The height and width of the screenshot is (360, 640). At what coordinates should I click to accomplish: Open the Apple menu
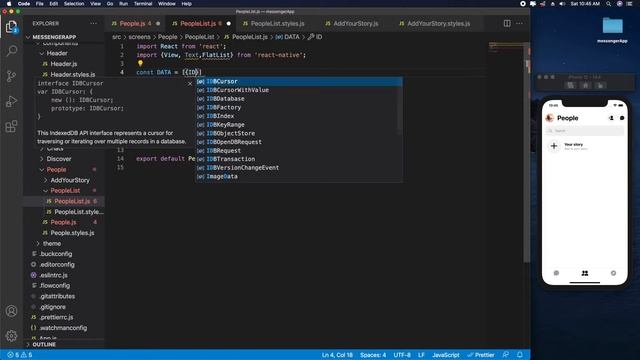pyautogui.click(x=9, y=4)
